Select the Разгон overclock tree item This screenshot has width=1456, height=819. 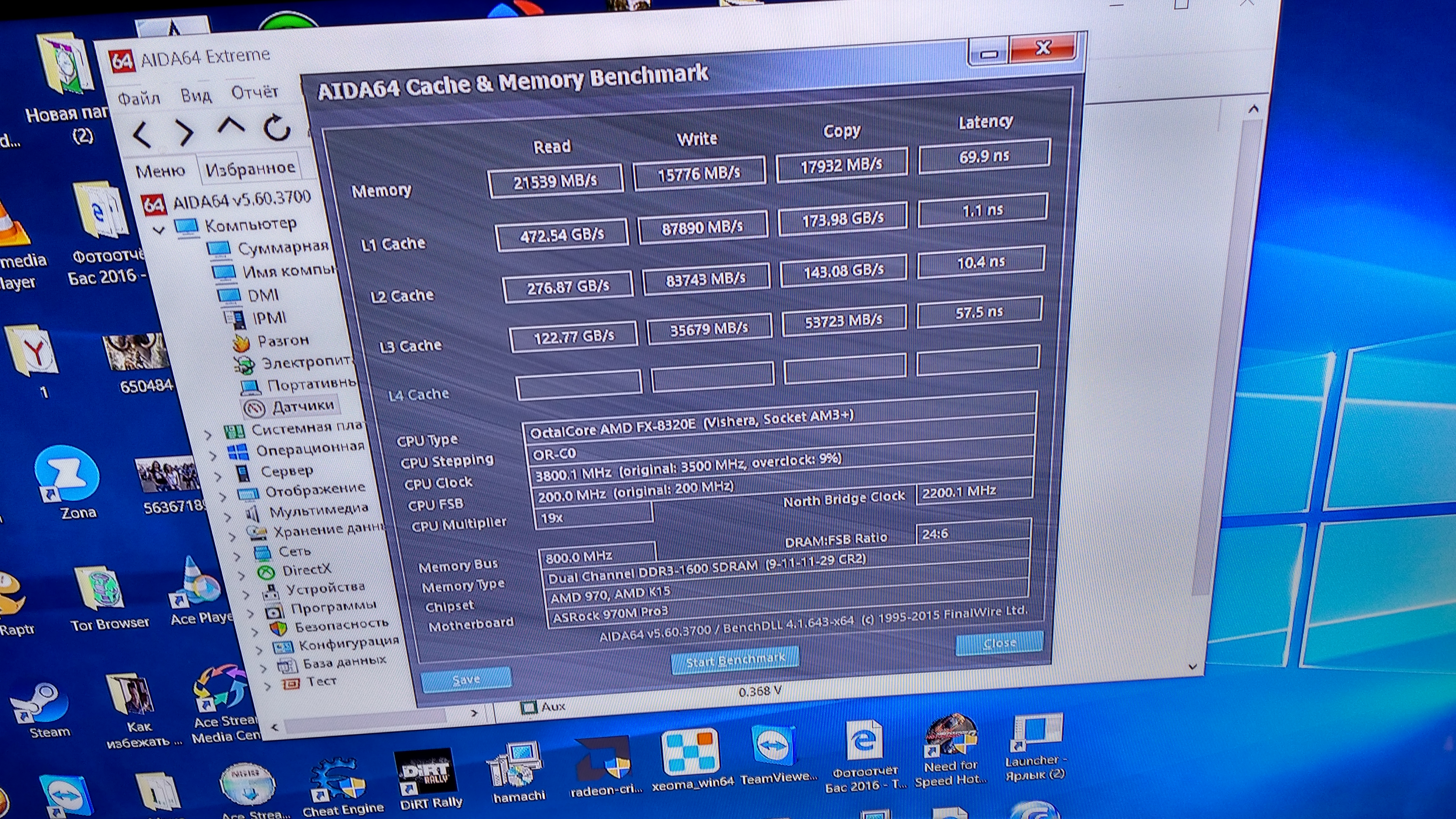click(282, 341)
